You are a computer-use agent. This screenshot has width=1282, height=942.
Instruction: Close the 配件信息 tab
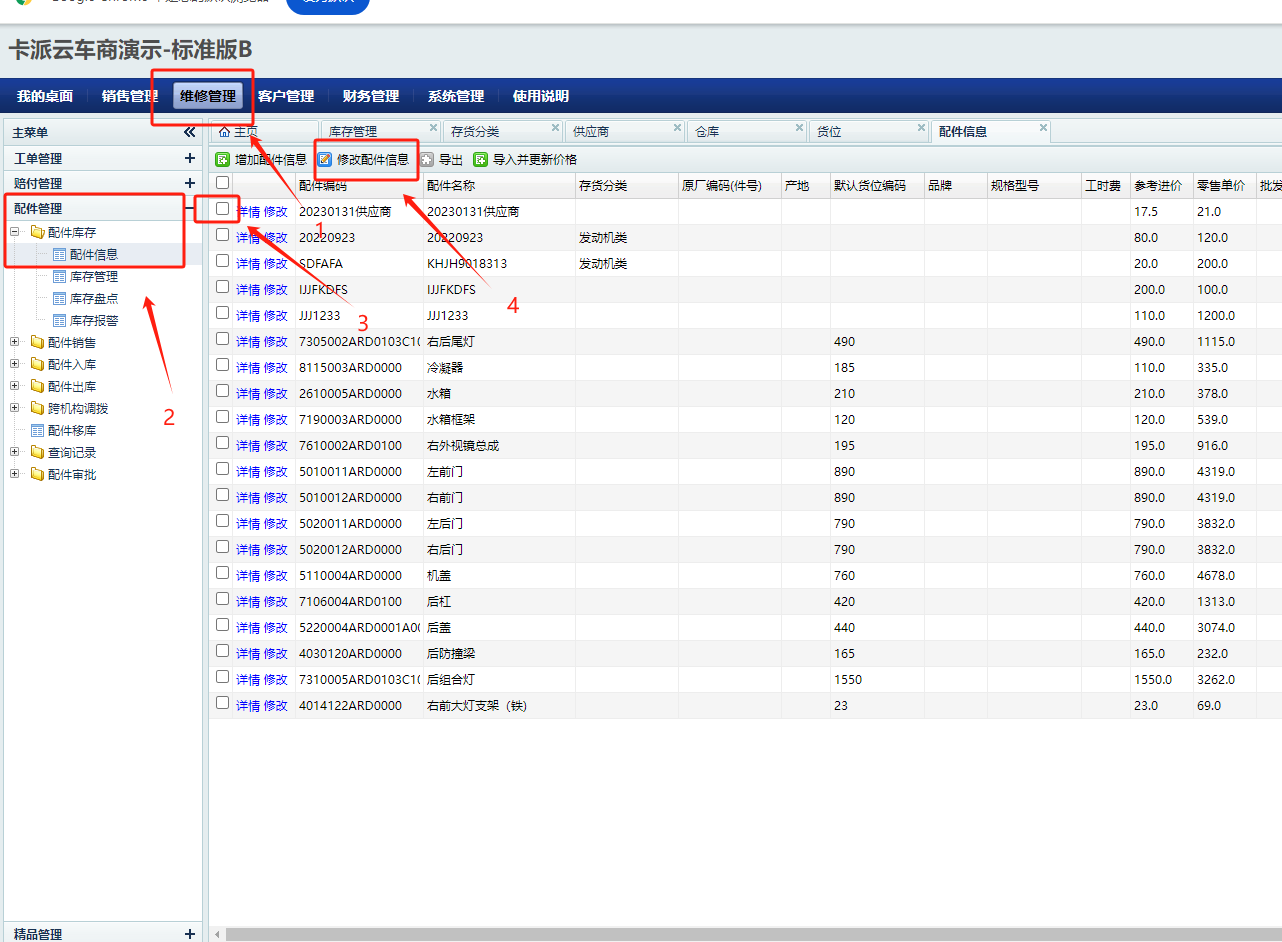[1043, 128]
